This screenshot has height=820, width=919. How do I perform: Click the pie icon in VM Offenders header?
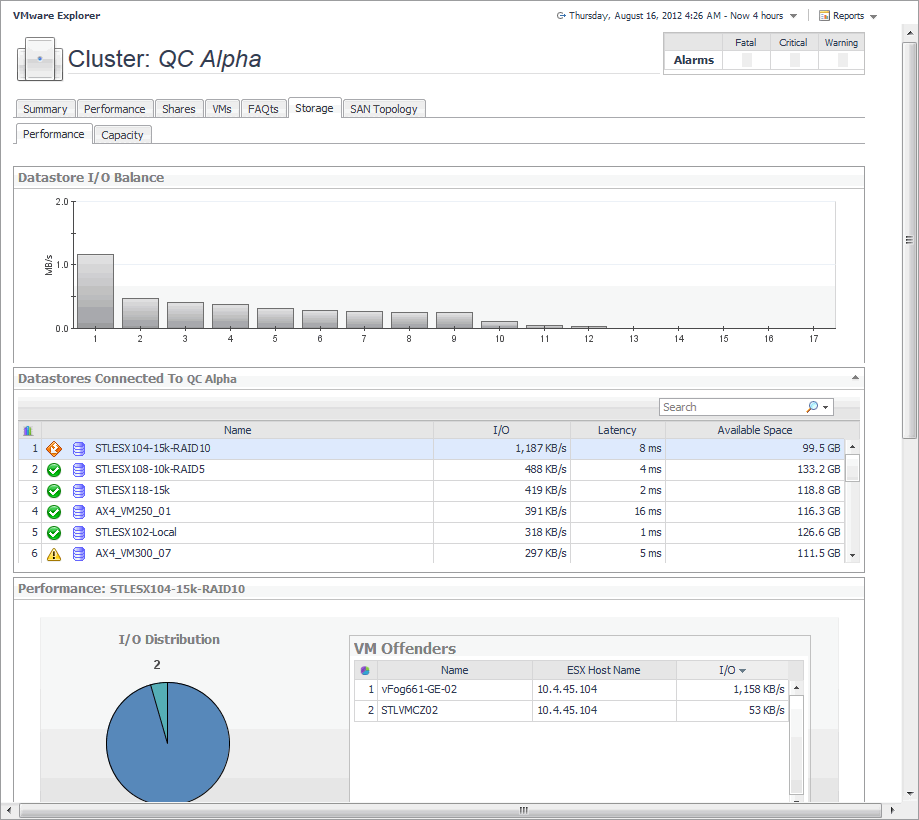(x=365, y=670)
